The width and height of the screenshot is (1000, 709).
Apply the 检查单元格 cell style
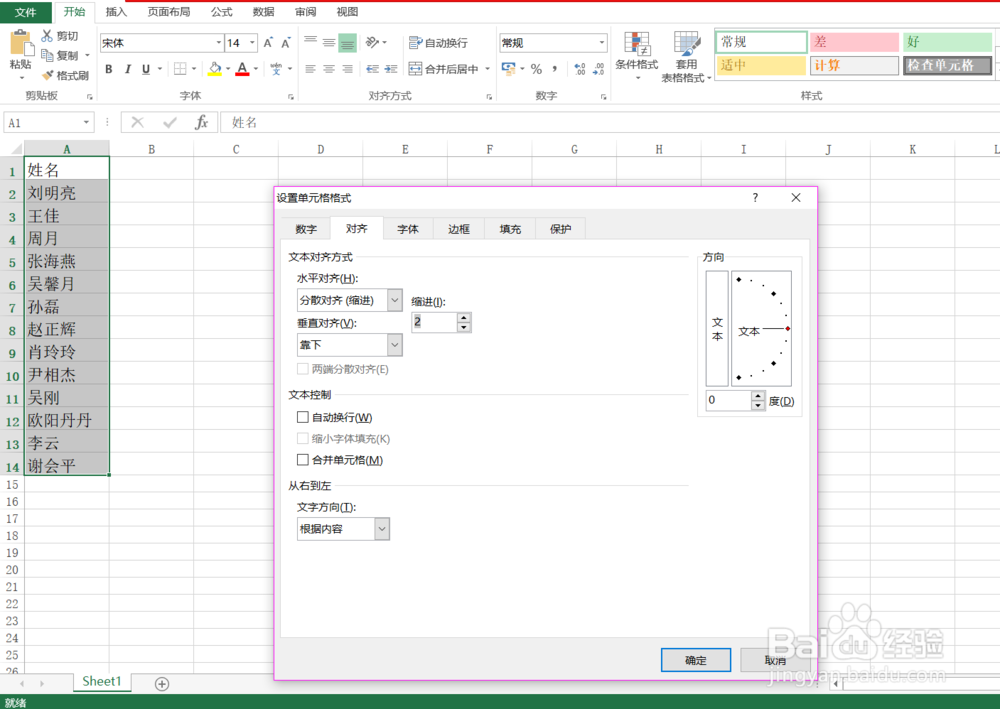947,65
